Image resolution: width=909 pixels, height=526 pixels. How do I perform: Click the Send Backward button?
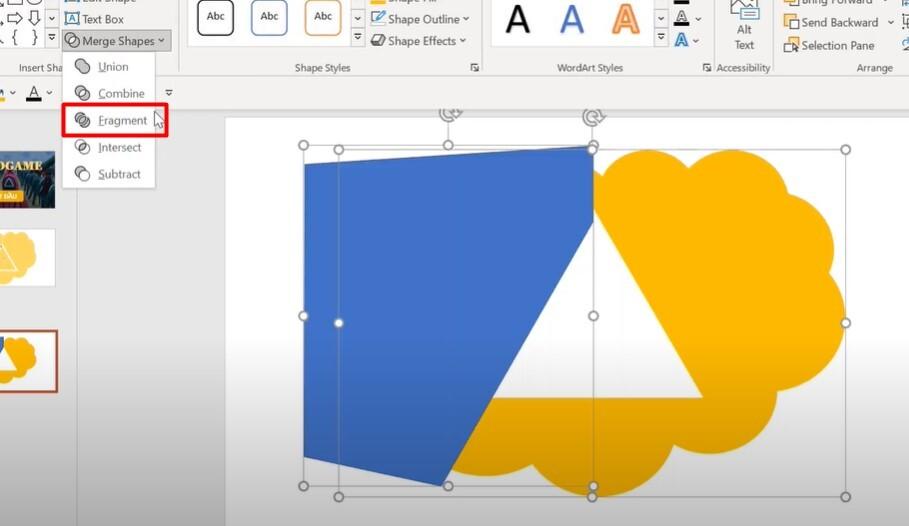831,23
